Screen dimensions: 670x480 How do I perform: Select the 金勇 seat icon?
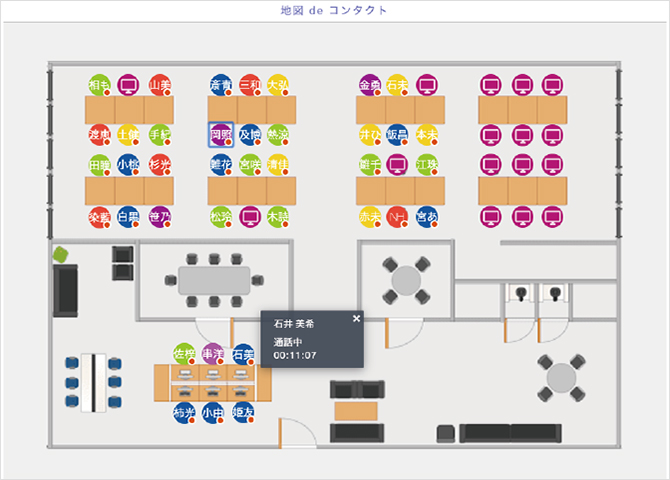point(370,85)
